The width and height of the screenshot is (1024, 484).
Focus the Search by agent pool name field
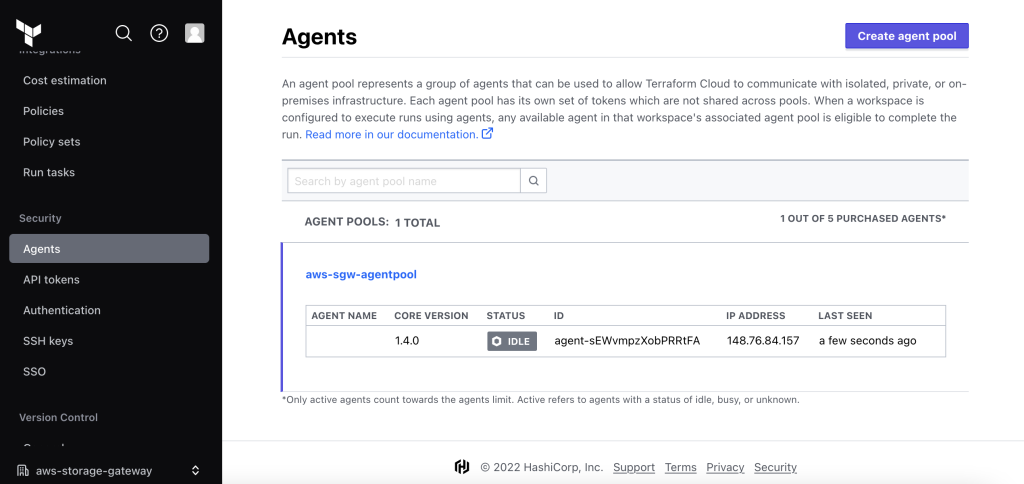404,181
